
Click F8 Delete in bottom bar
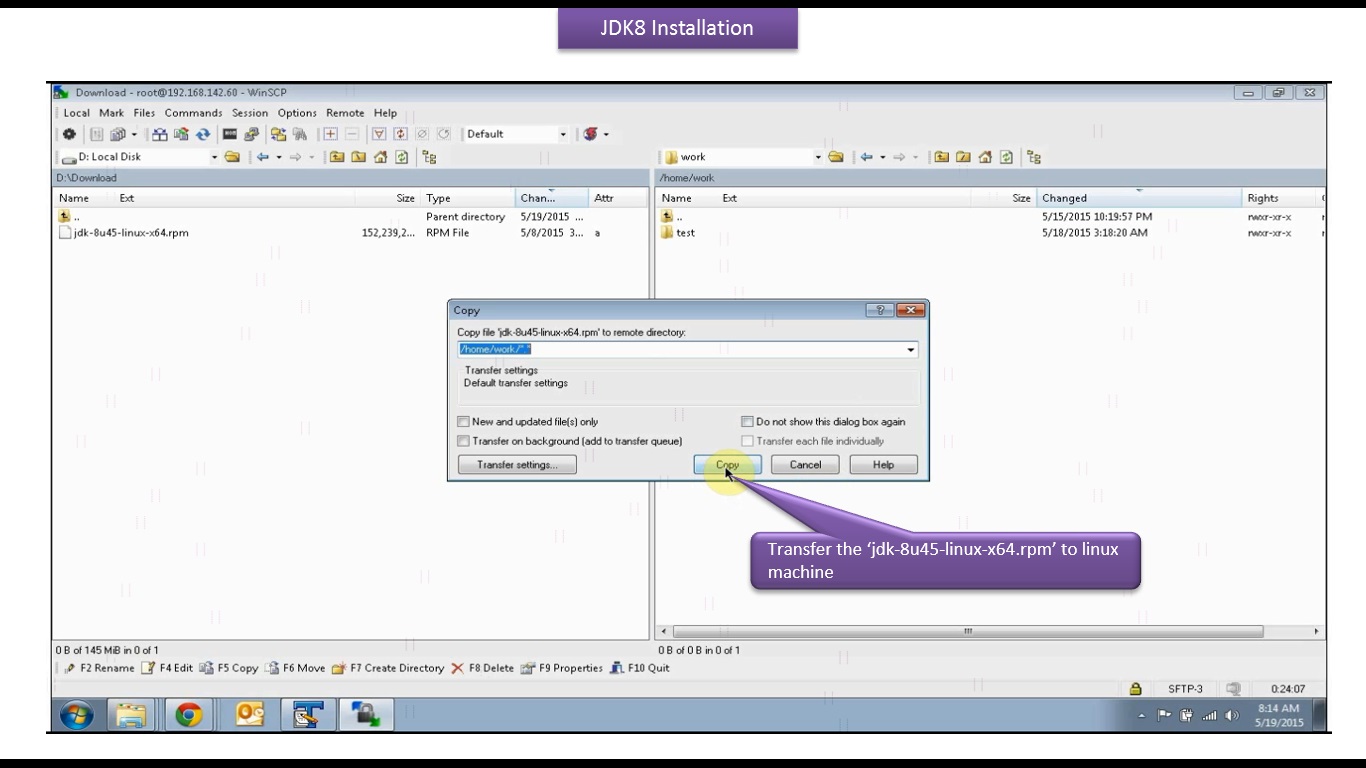click(x=482, y=668)
